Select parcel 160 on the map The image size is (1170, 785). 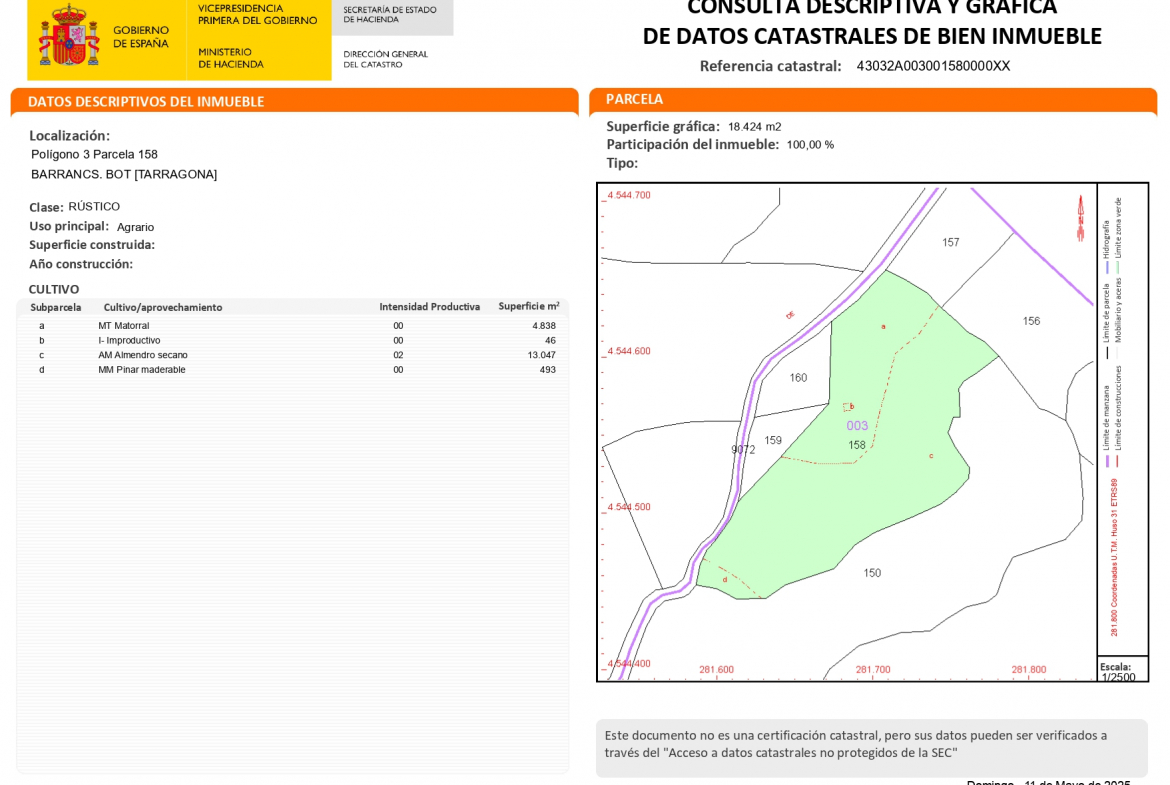798,378
